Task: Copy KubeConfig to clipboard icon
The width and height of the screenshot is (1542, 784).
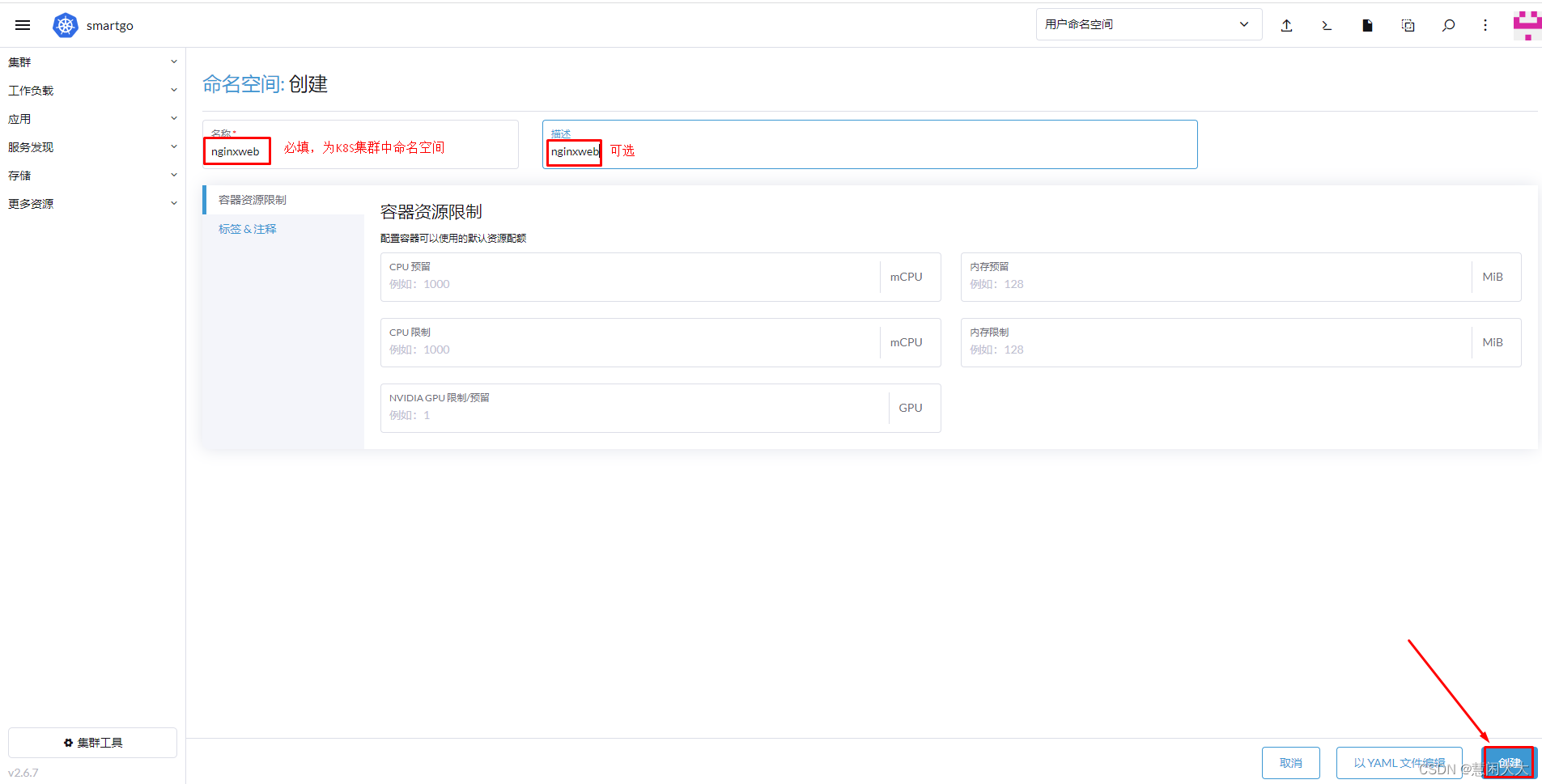Action: point(1408,25)
